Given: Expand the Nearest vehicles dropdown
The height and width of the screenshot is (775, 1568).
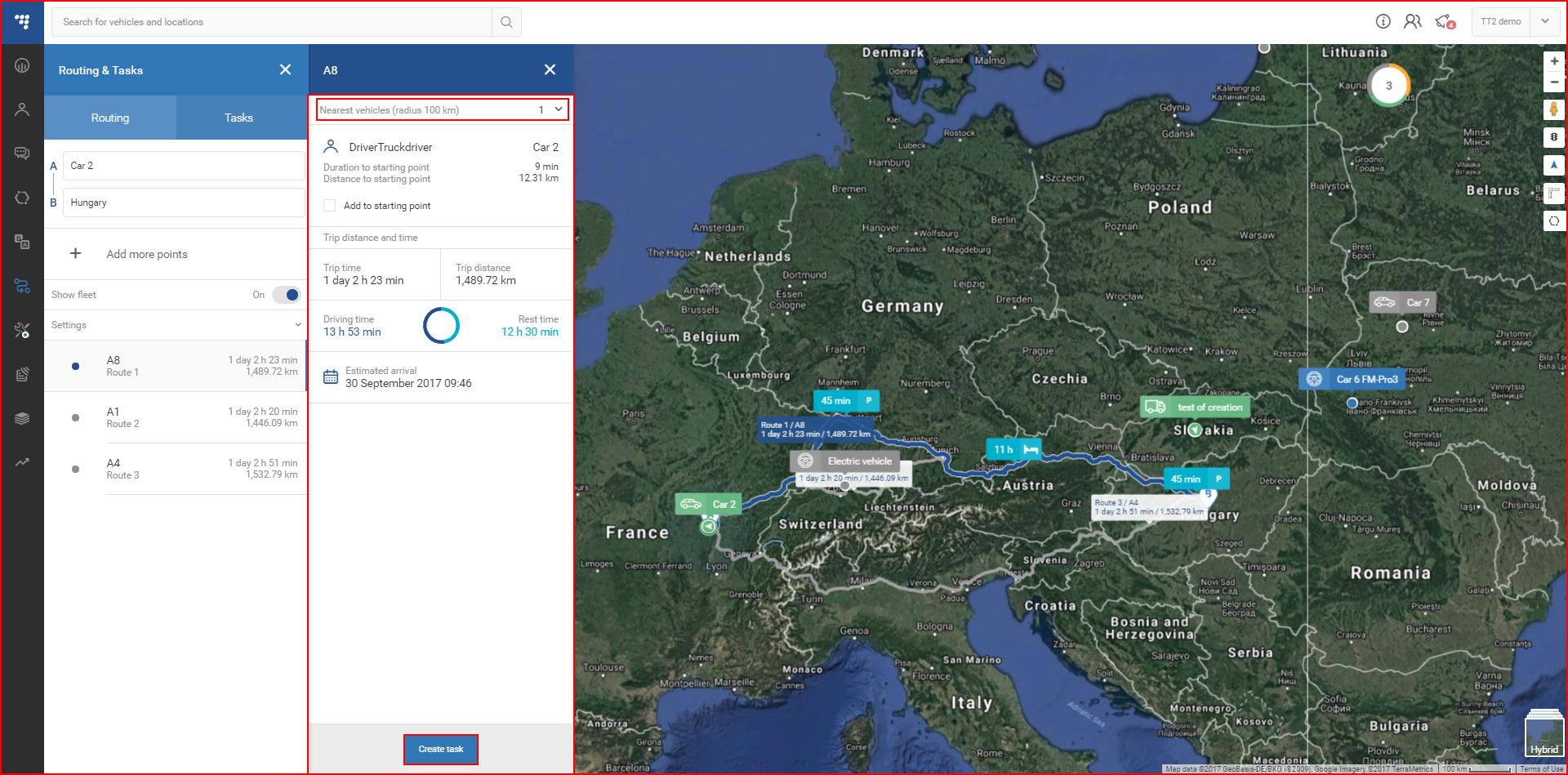Looking at the screenshot, I should (x=442, y=109).
